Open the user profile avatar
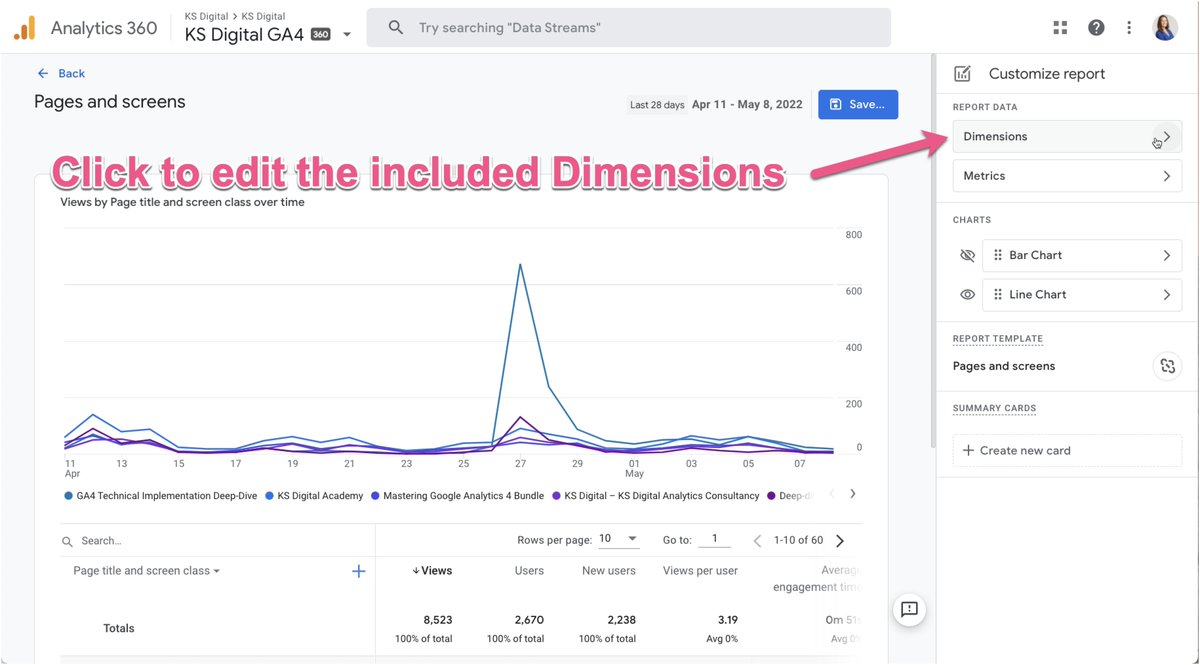The image size is (1200, 665). tap(1165, 28)
